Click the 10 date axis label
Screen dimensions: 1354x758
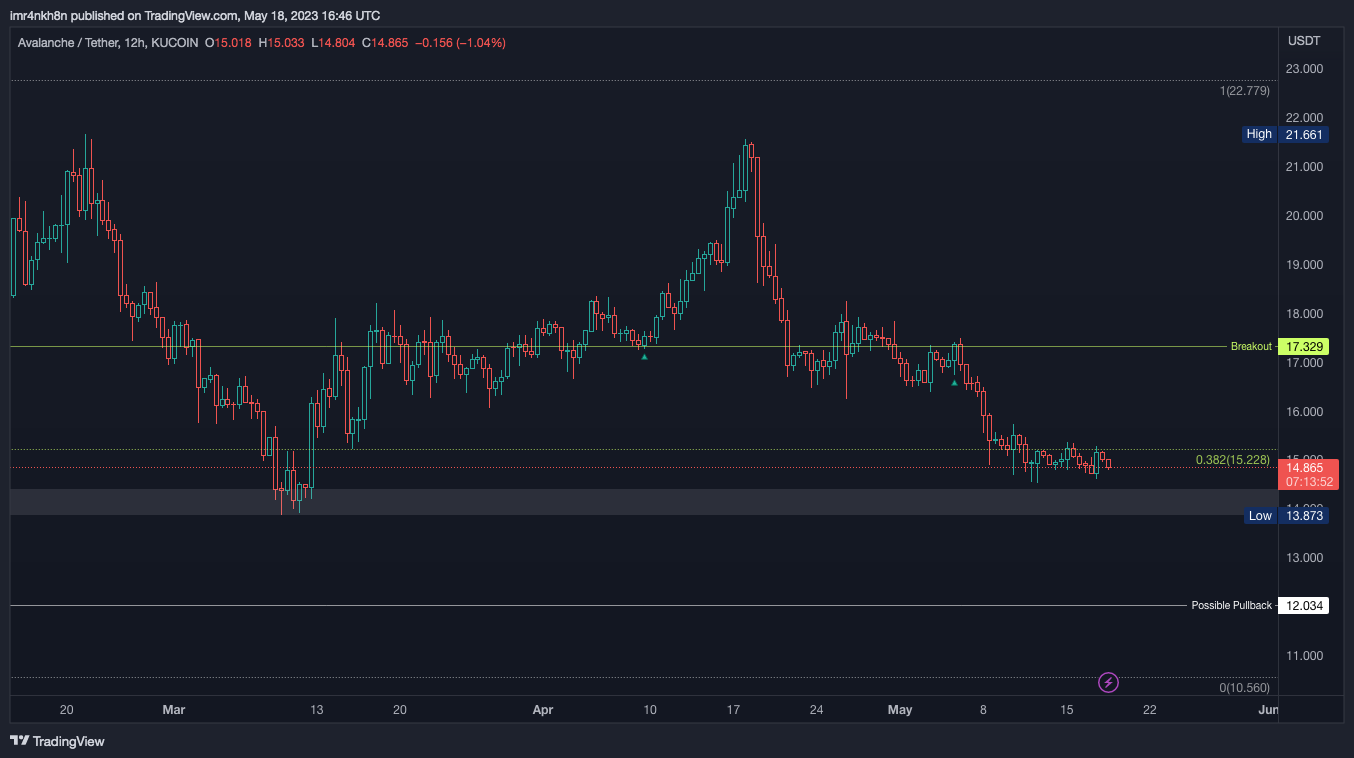[650, 710]
